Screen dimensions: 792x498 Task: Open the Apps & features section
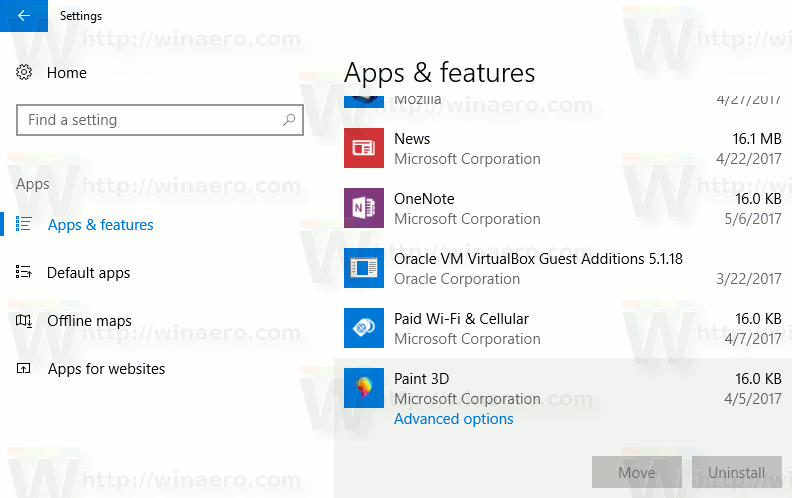point(101,225)
